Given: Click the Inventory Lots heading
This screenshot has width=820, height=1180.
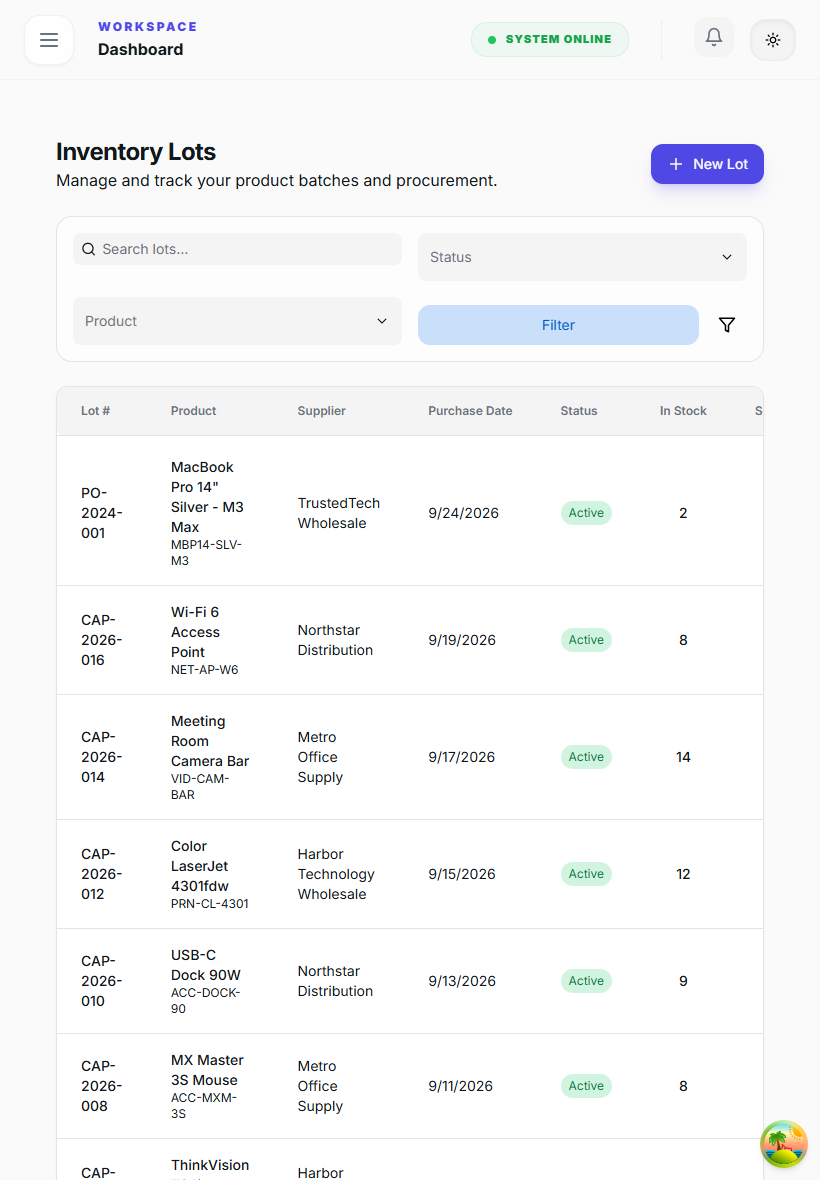Looking at the screenshot, I should [x=136, y=152].
